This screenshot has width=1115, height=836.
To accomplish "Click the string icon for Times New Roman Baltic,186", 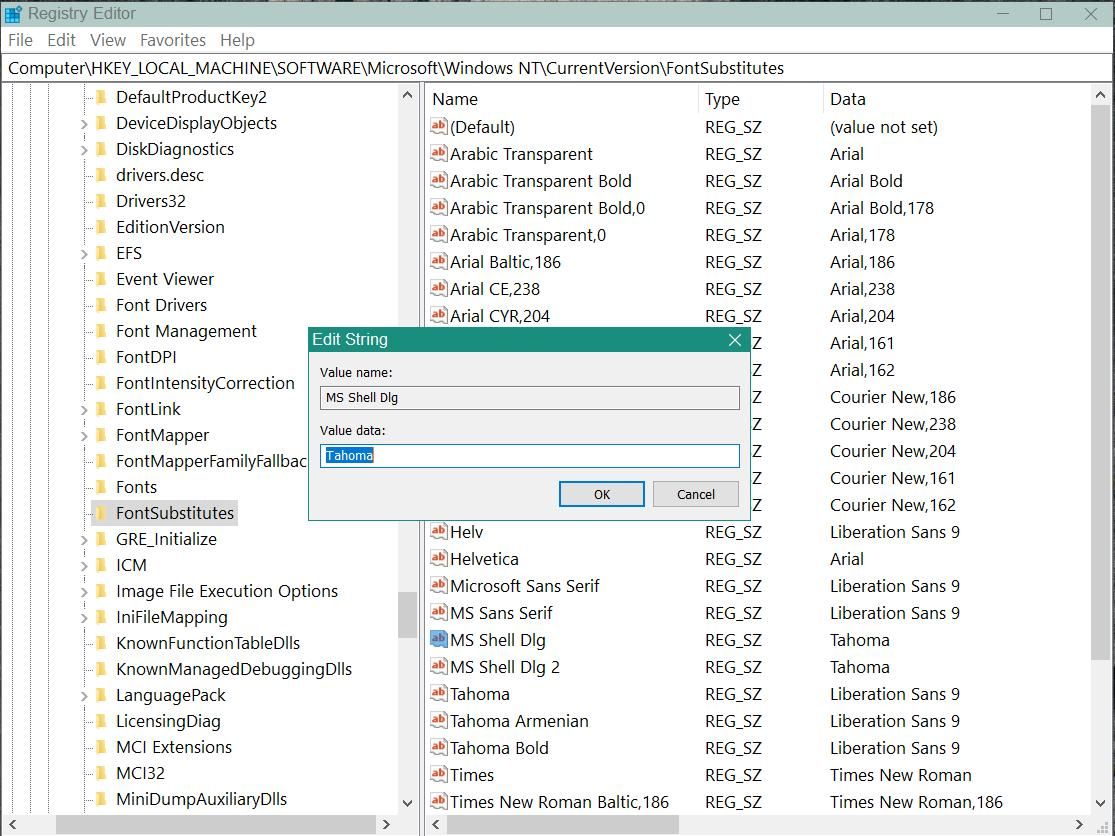I will pyautogui.click(x=439, y=802).
